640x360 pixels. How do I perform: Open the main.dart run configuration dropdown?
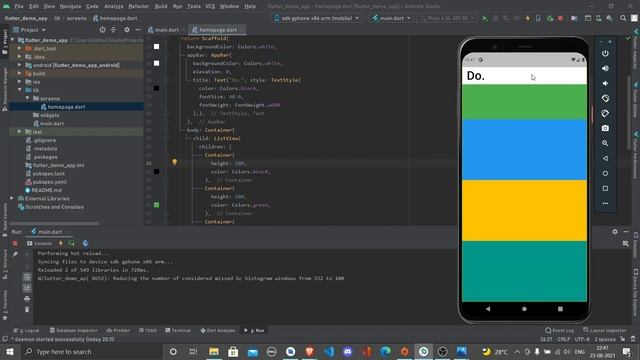[x=391, y=18]
